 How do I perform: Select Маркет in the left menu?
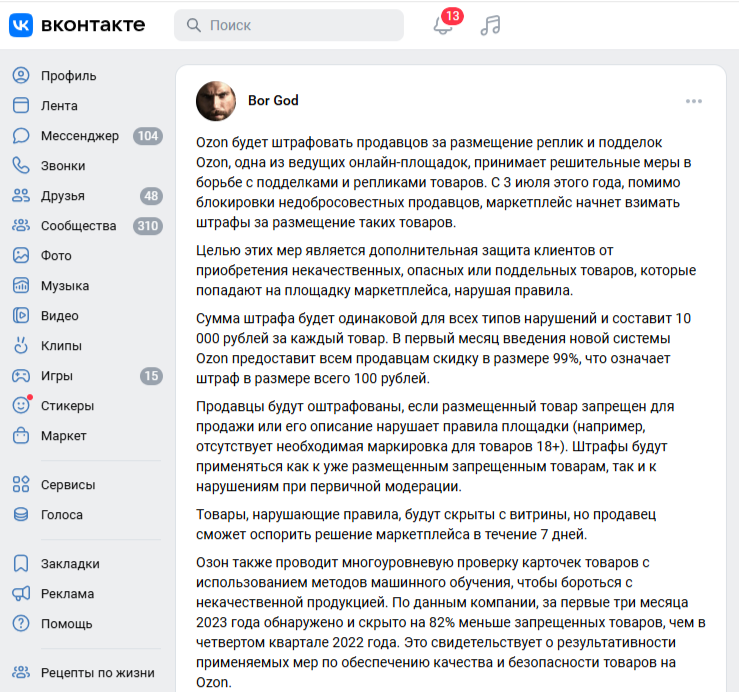tap(63, 436)
